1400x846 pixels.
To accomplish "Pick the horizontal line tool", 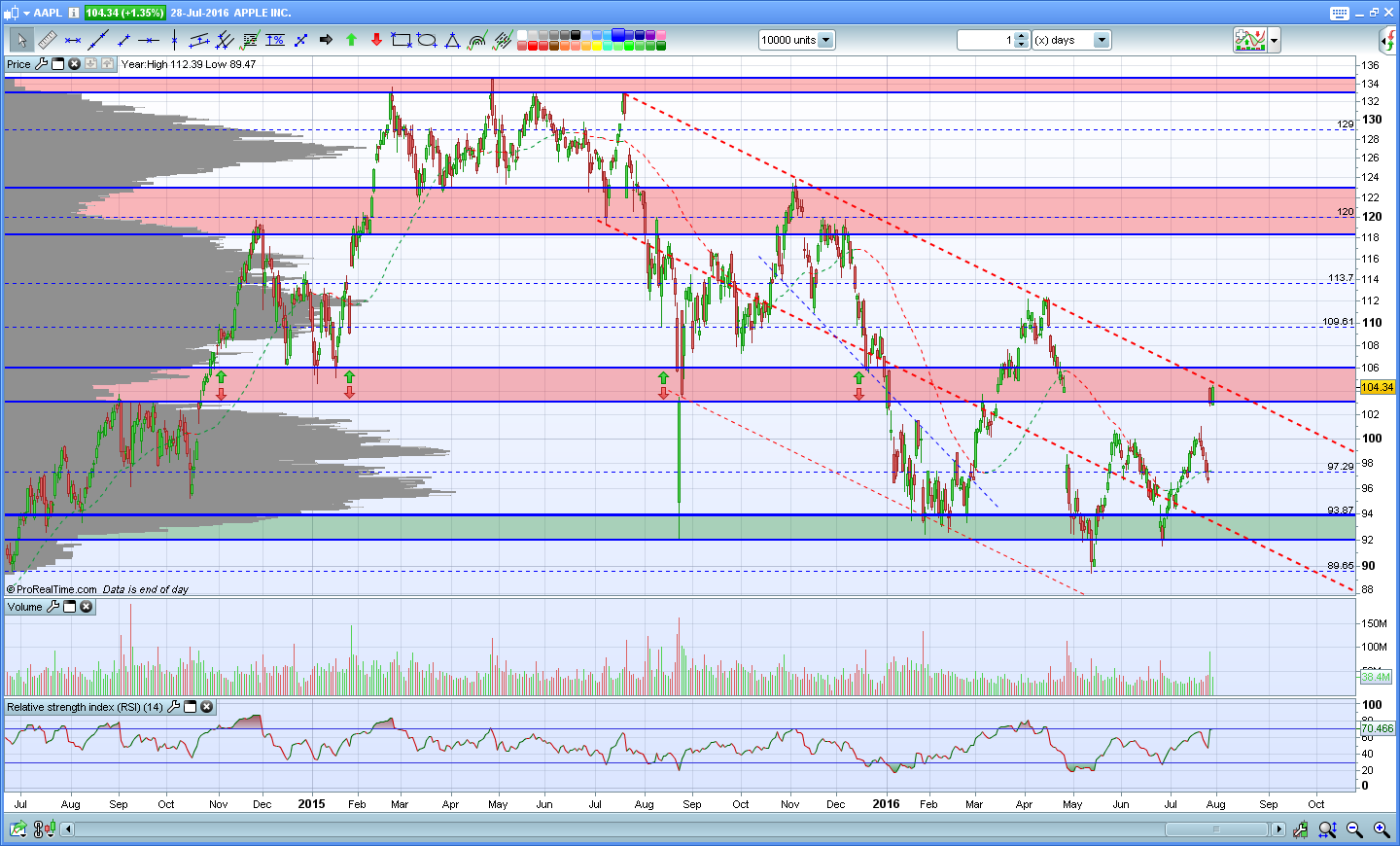I will 149,40.
